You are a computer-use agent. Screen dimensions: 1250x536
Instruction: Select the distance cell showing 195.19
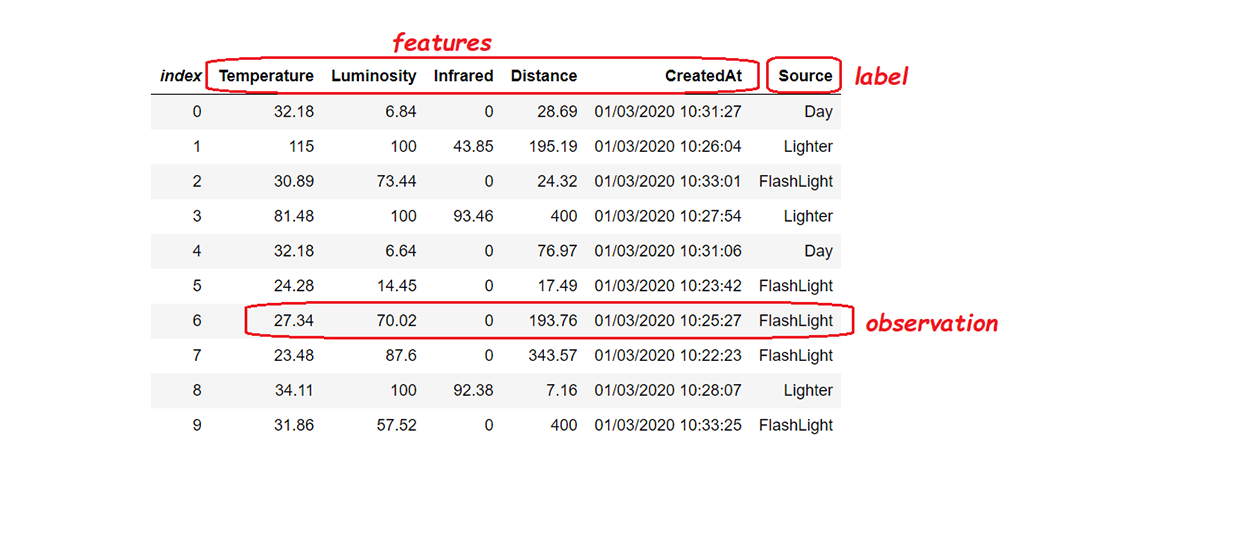[553, 146]
